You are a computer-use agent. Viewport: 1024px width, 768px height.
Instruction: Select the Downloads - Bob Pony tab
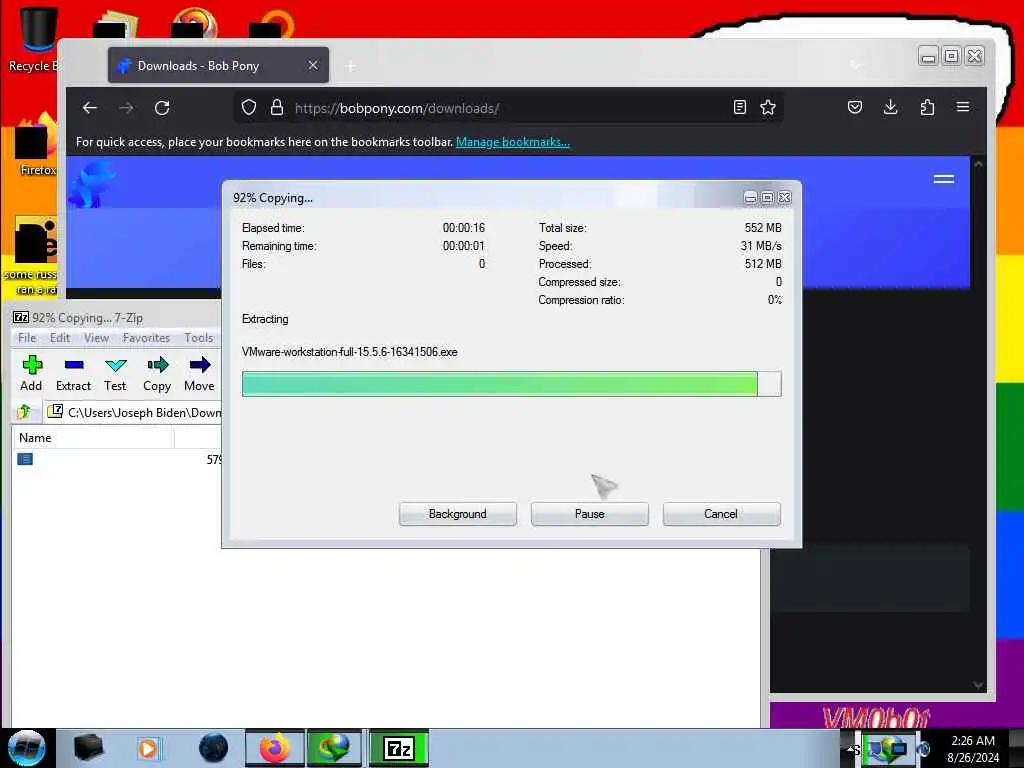(219, 65)
